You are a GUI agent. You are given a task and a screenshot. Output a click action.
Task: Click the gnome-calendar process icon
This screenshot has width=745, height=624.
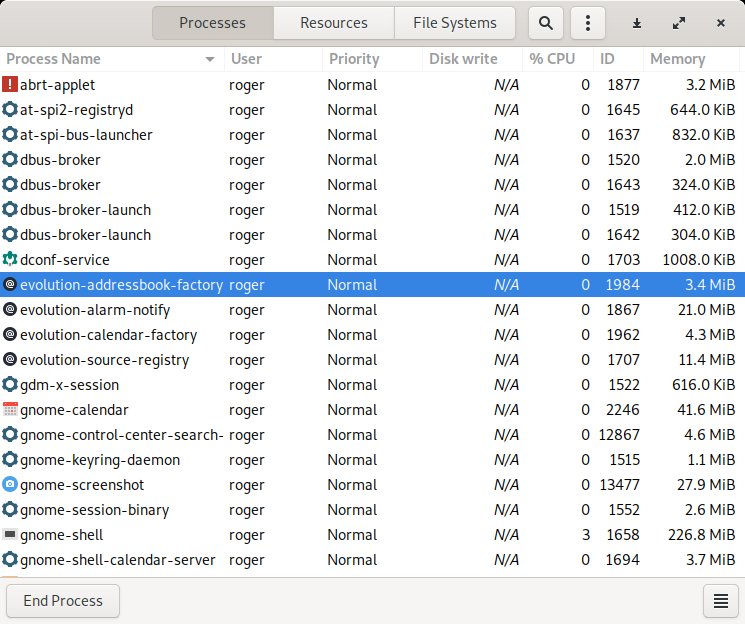(10, 410)
